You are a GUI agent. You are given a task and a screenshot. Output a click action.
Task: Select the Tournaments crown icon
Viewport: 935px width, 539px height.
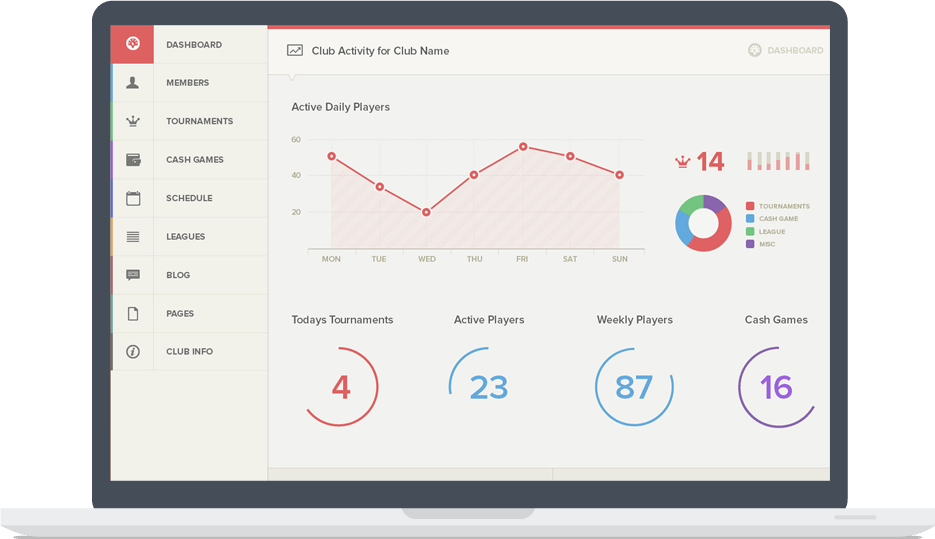(132, 121)
